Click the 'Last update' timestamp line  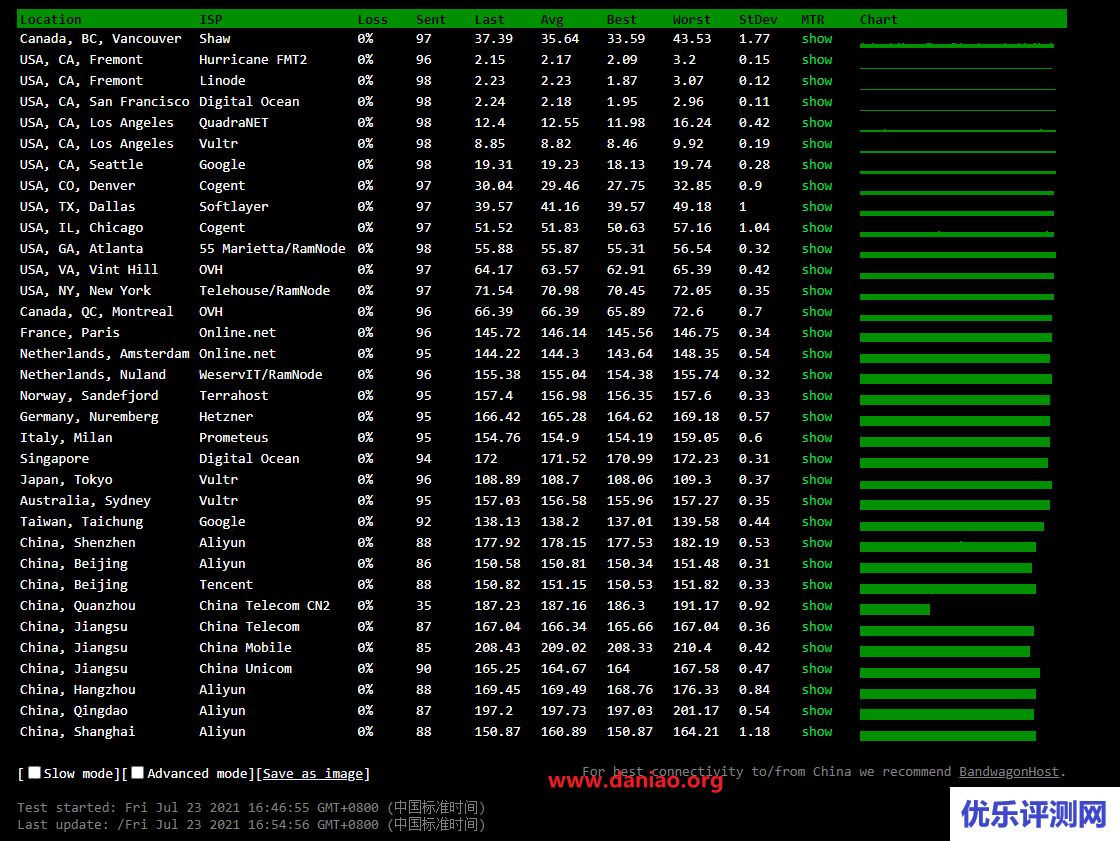[251, 825]
